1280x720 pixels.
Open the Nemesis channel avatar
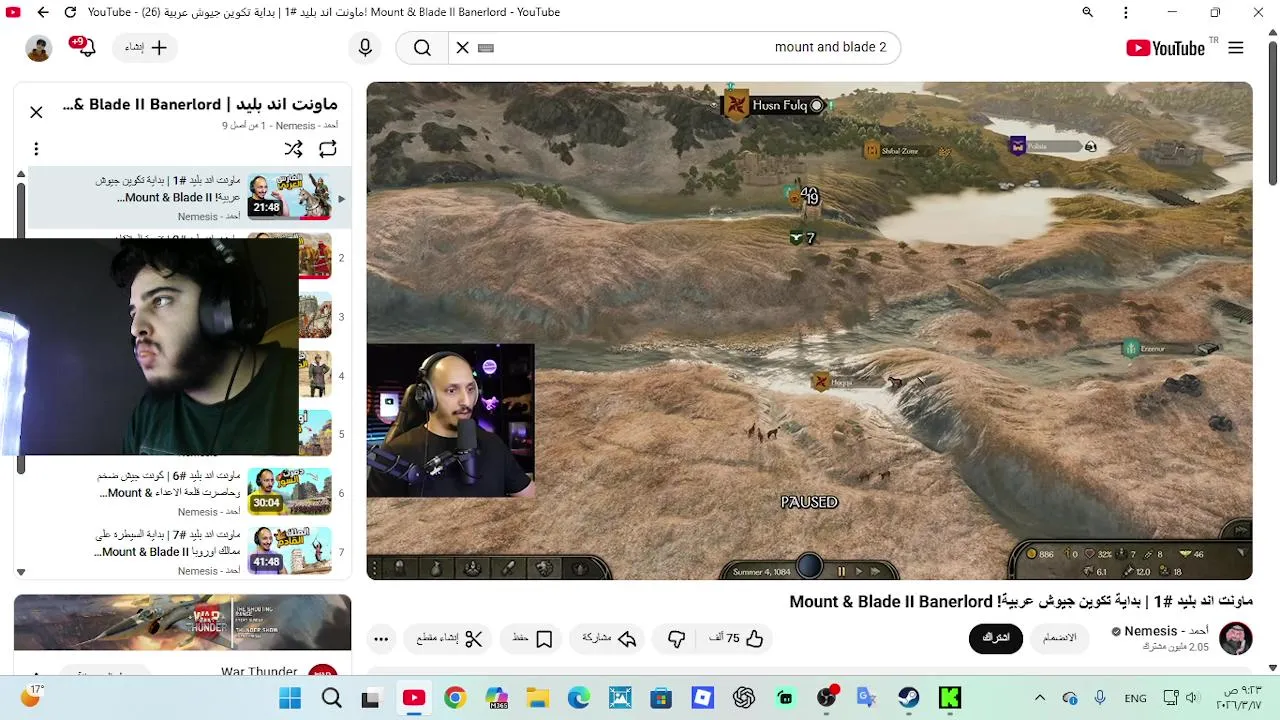1236,638
